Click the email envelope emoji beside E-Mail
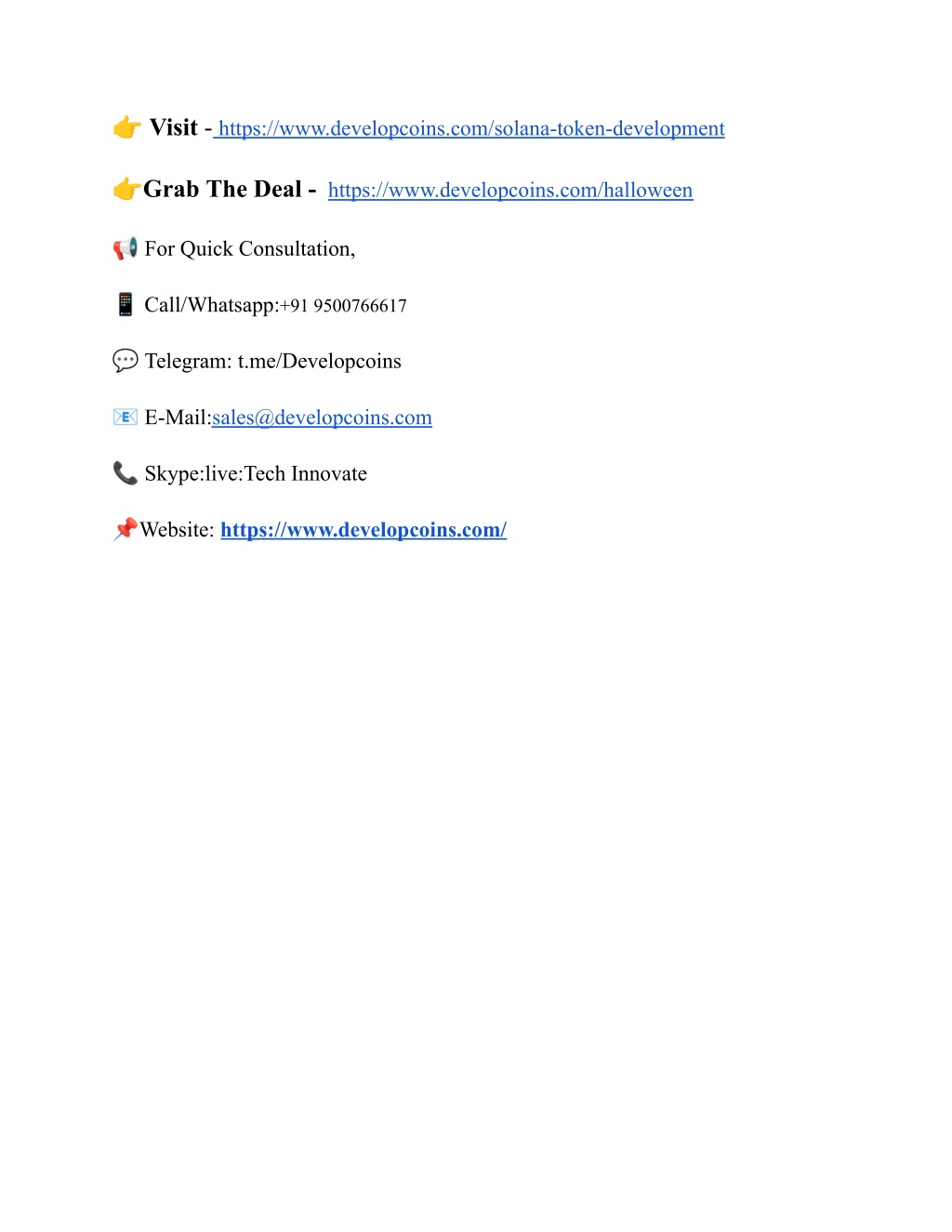Screen dimensions: 952x1232 coord(126,417)
